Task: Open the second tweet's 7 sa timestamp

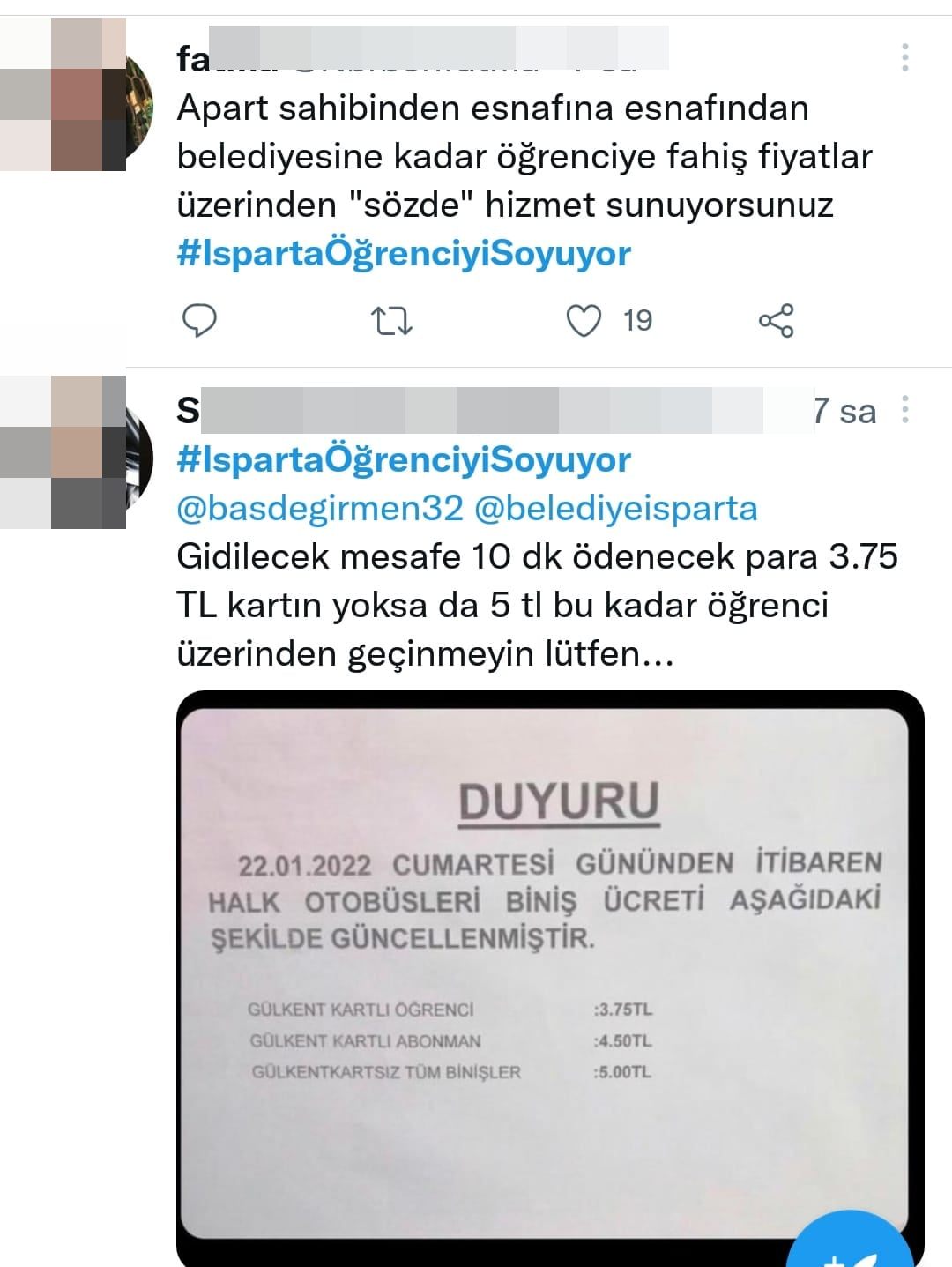Action: click(x=844, y=411)
